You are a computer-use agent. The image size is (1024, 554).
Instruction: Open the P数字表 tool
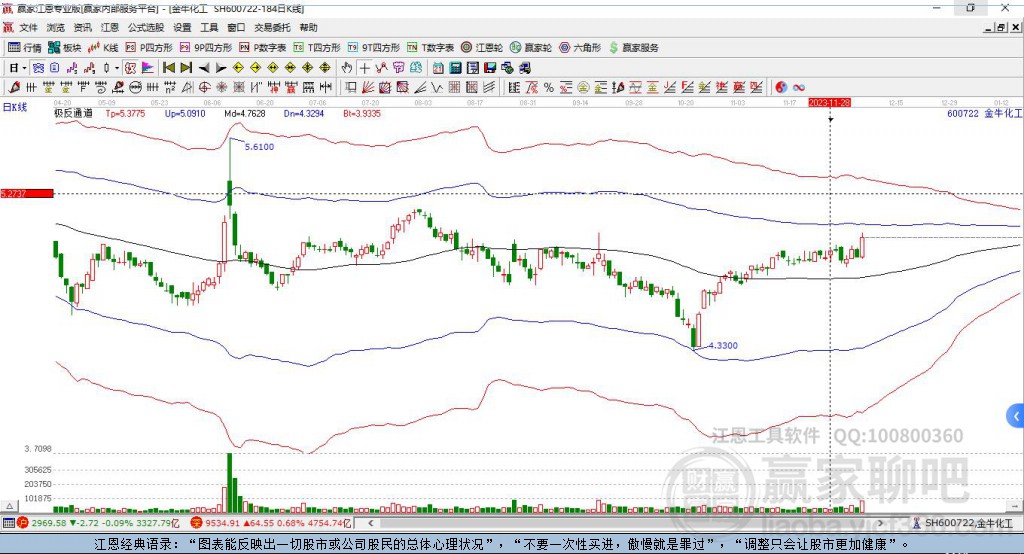(263, 48)
